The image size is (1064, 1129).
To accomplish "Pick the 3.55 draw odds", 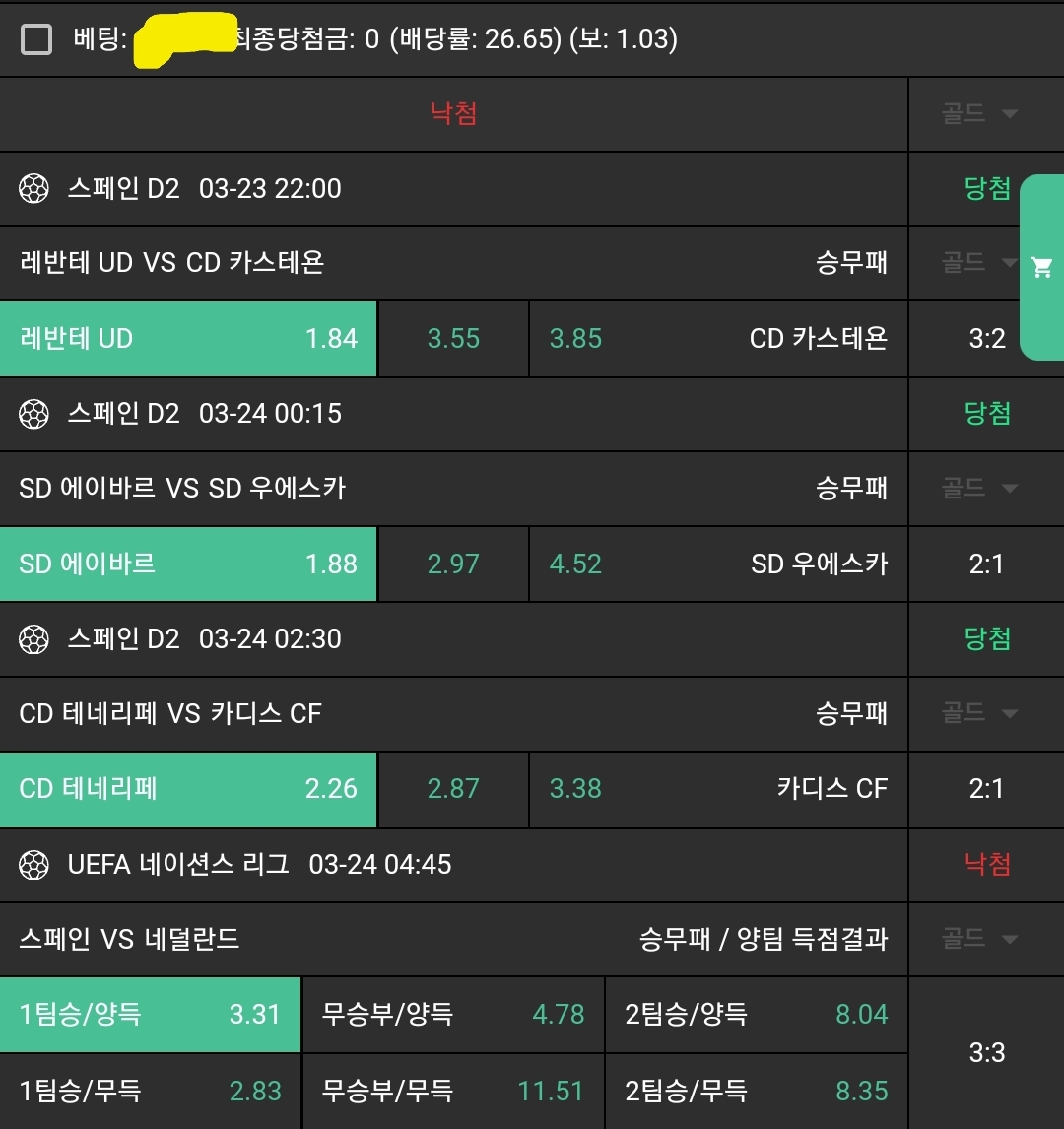I will 453,339.
